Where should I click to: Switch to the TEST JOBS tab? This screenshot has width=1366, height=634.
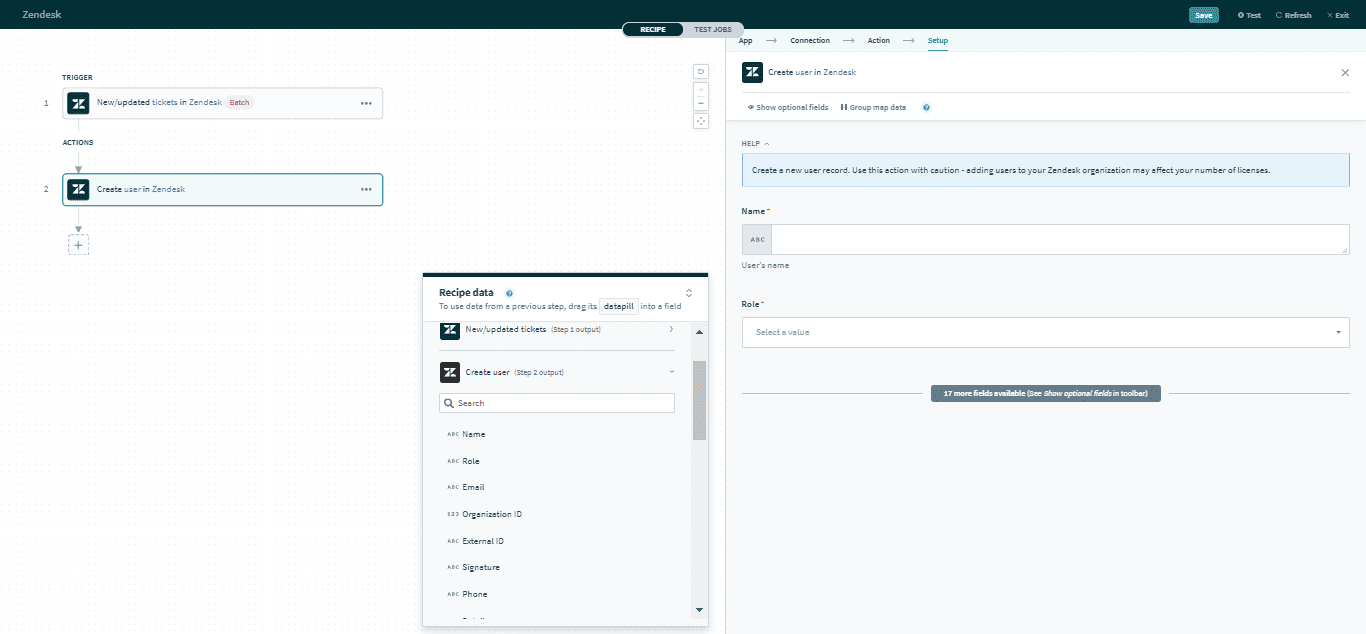711,29
